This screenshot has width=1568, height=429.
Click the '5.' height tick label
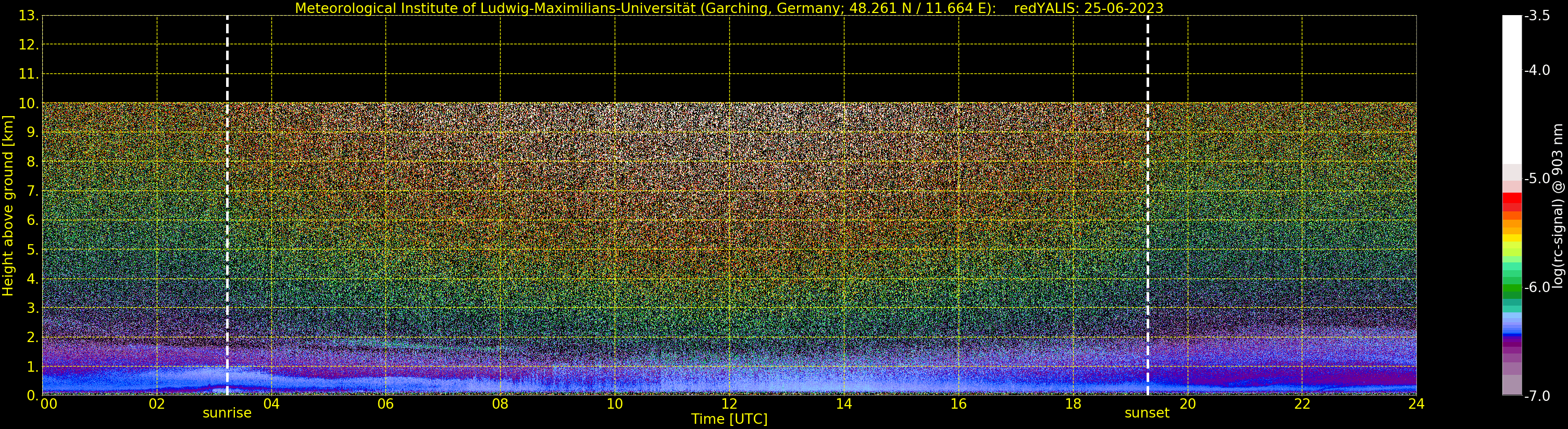pyautogui.click(x=32, y=249)
